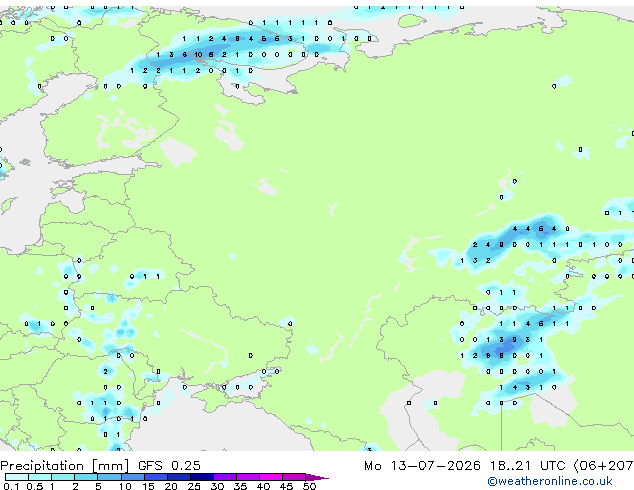Click the forecast date 'Mo 13-07-2026'
This screenshot has width=634, height=490.
[422, 466]
